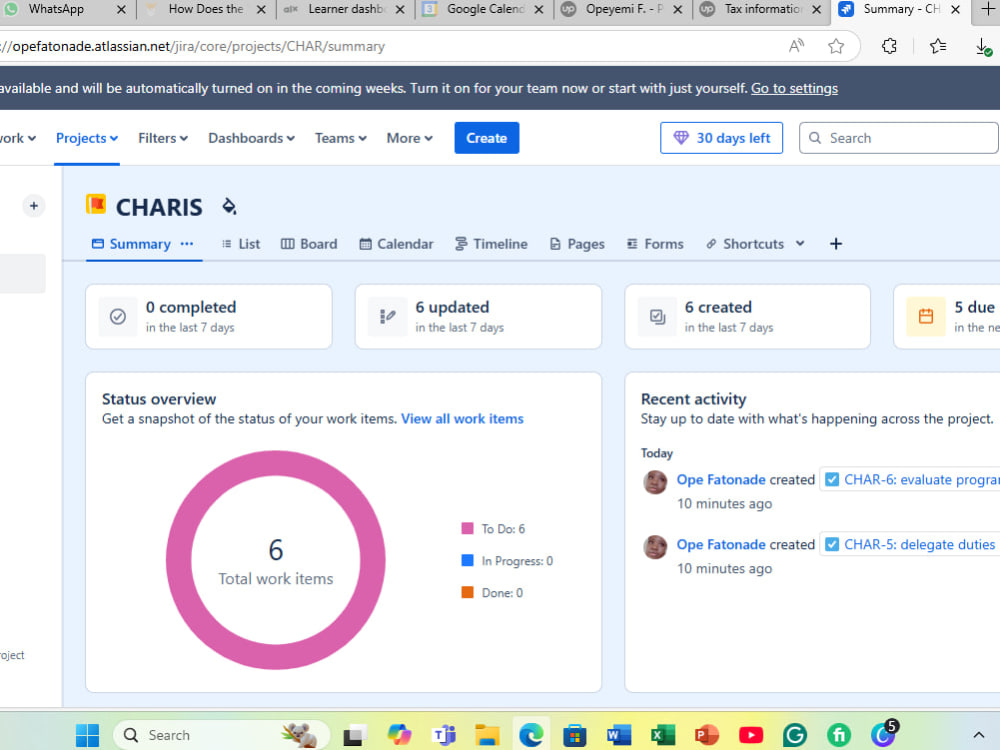Viewport: 1000px width, 750px height.
Task: Open browser favorites list icon
Action: pyautogui.click(x=938, y=46)
